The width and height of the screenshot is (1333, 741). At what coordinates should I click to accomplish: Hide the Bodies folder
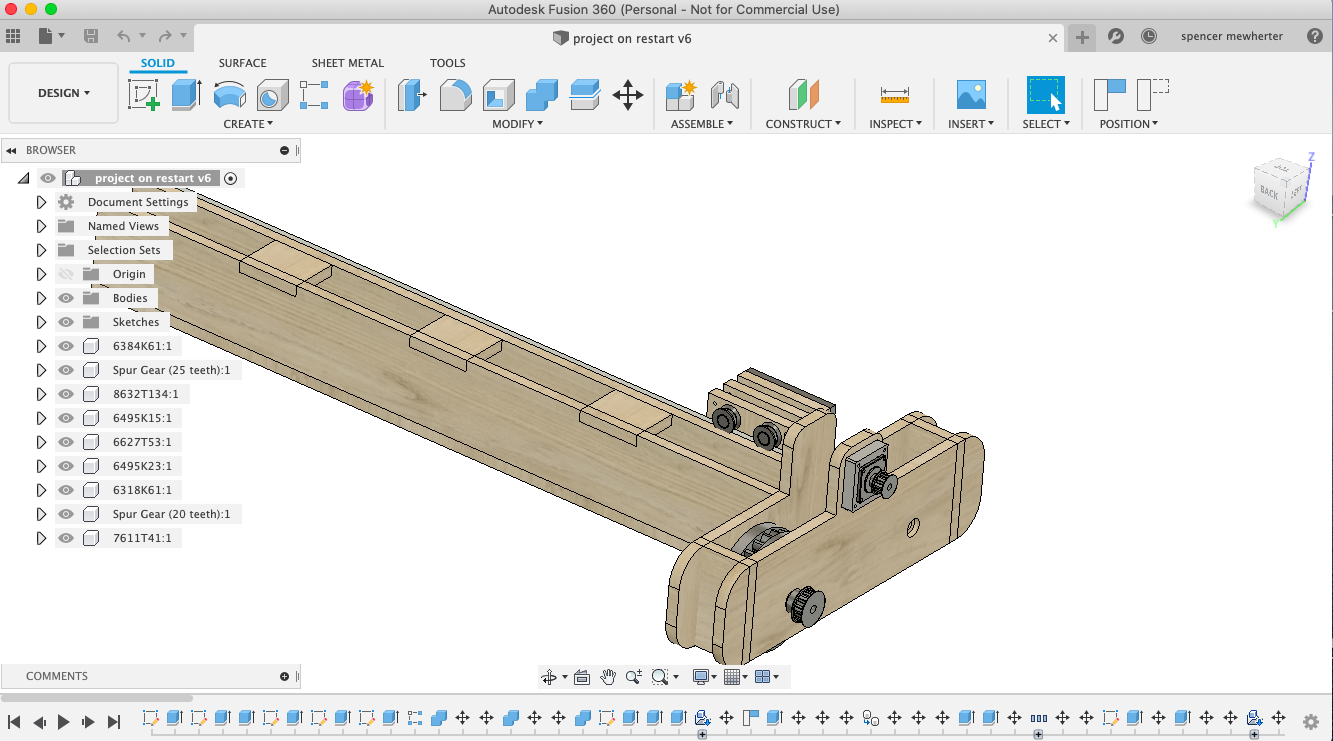pyautogui.click(x=66, y=298)
